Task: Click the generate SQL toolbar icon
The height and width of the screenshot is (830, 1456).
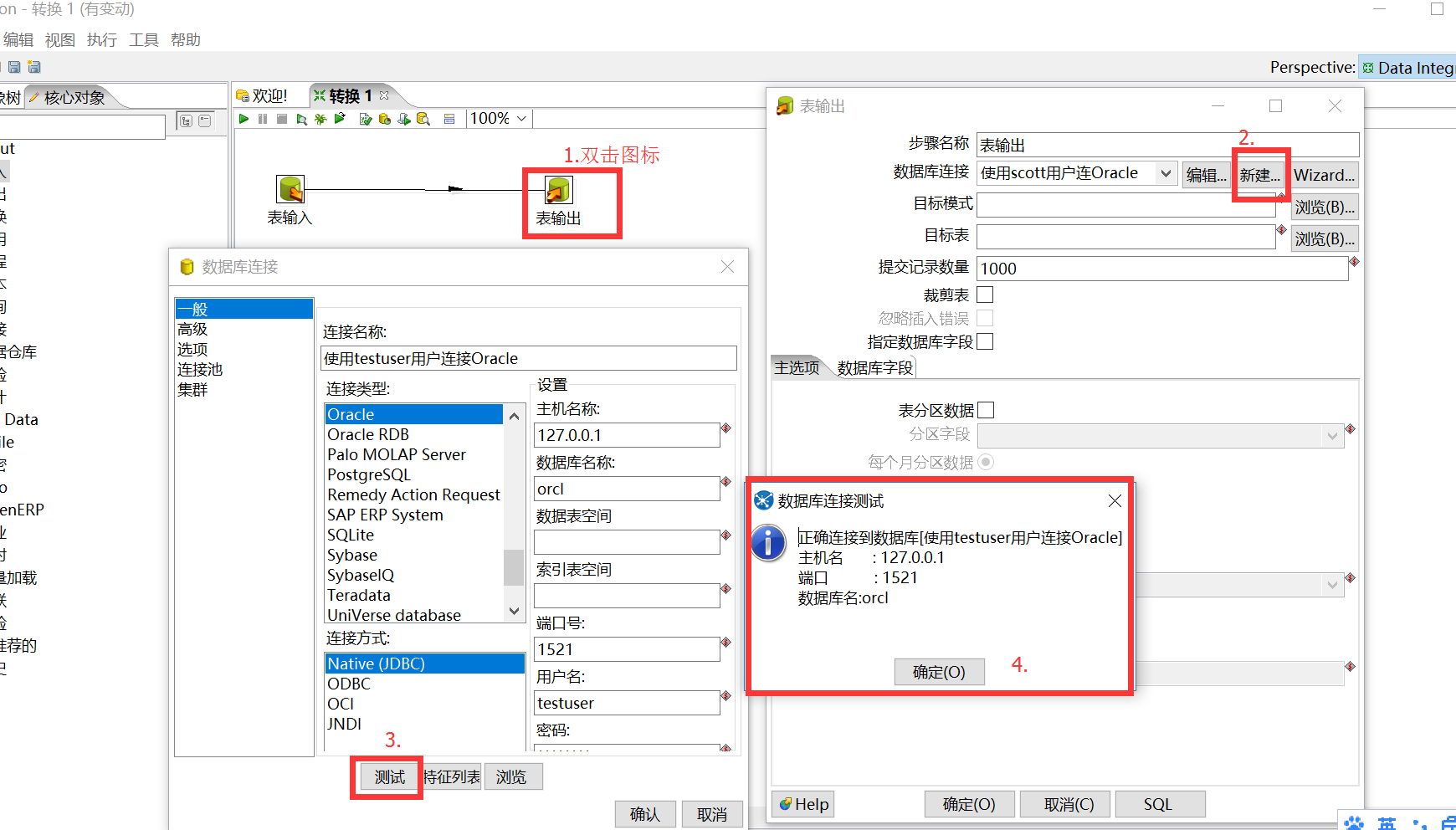Action: (x=404, y=119)
